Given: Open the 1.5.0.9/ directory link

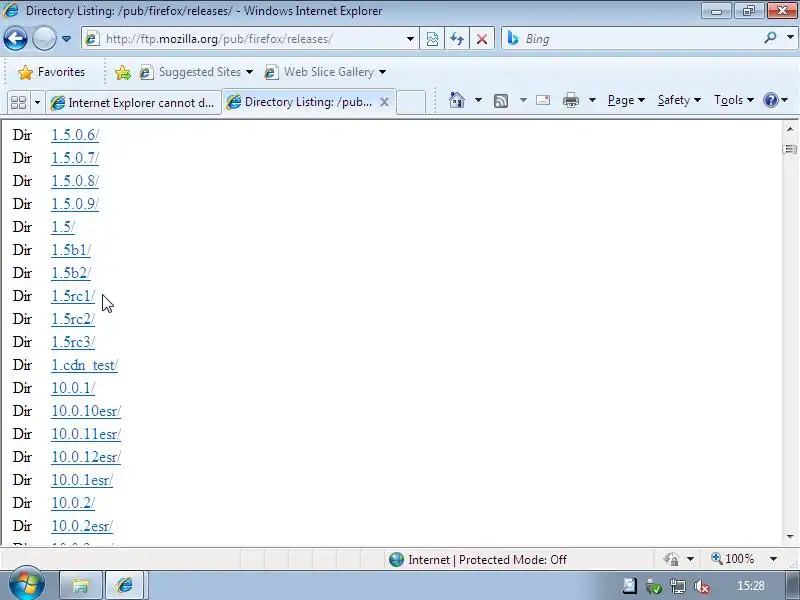Looking at the screenshot, I should click(x=75, y=204).
